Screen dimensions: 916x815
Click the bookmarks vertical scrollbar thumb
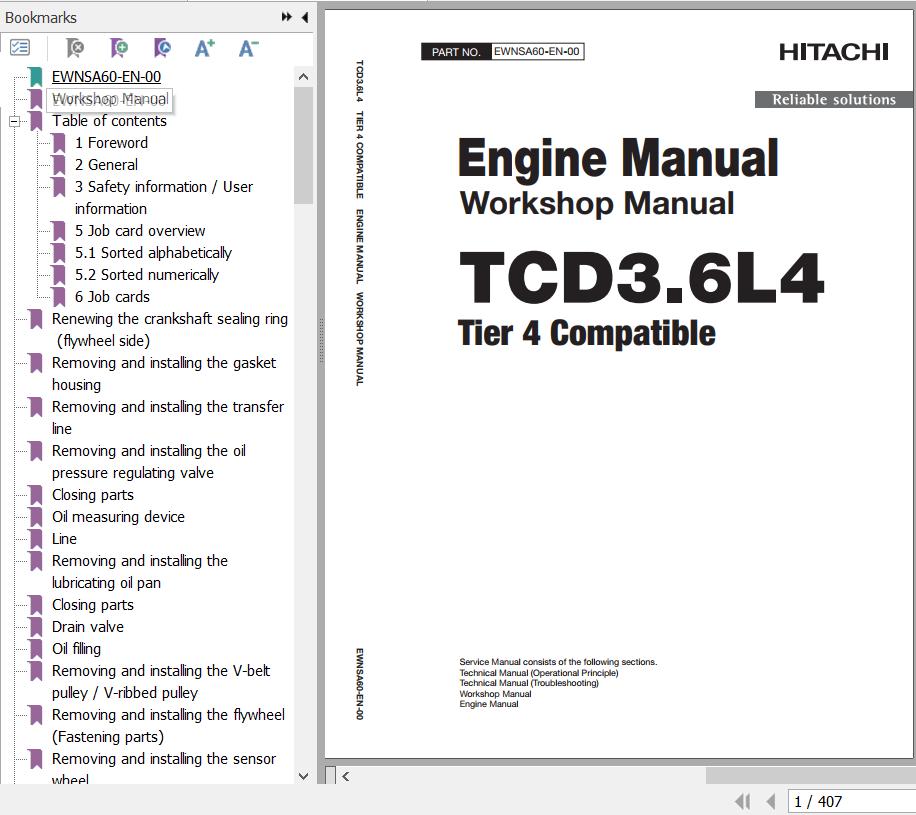303,145
